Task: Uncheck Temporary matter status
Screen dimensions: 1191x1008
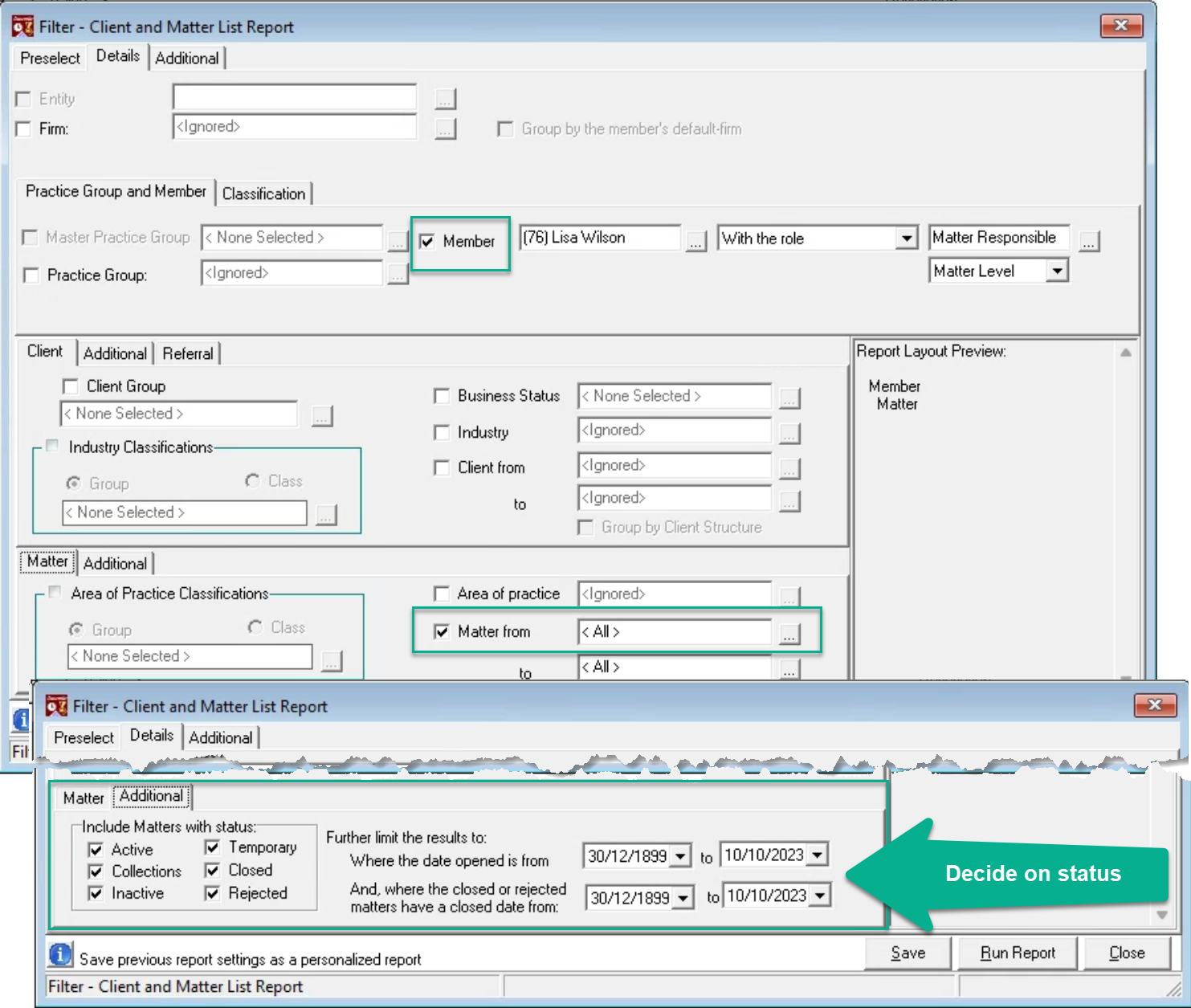Action: point(212,847)
